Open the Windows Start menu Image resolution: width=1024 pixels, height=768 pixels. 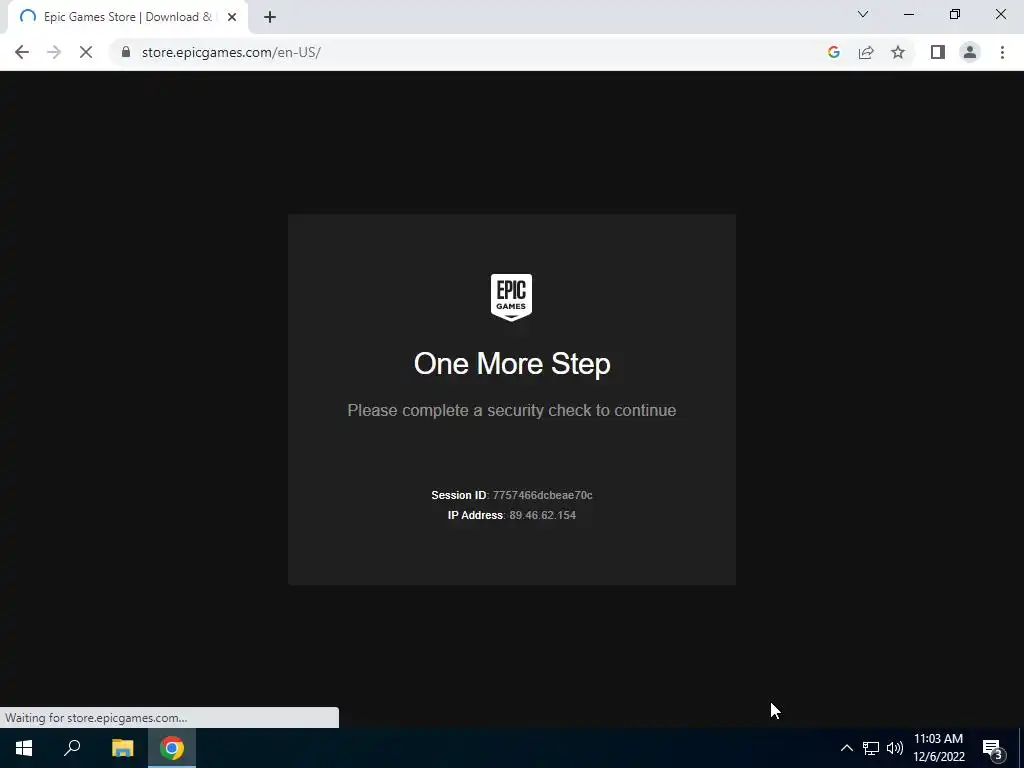click(x=24, y=748)
